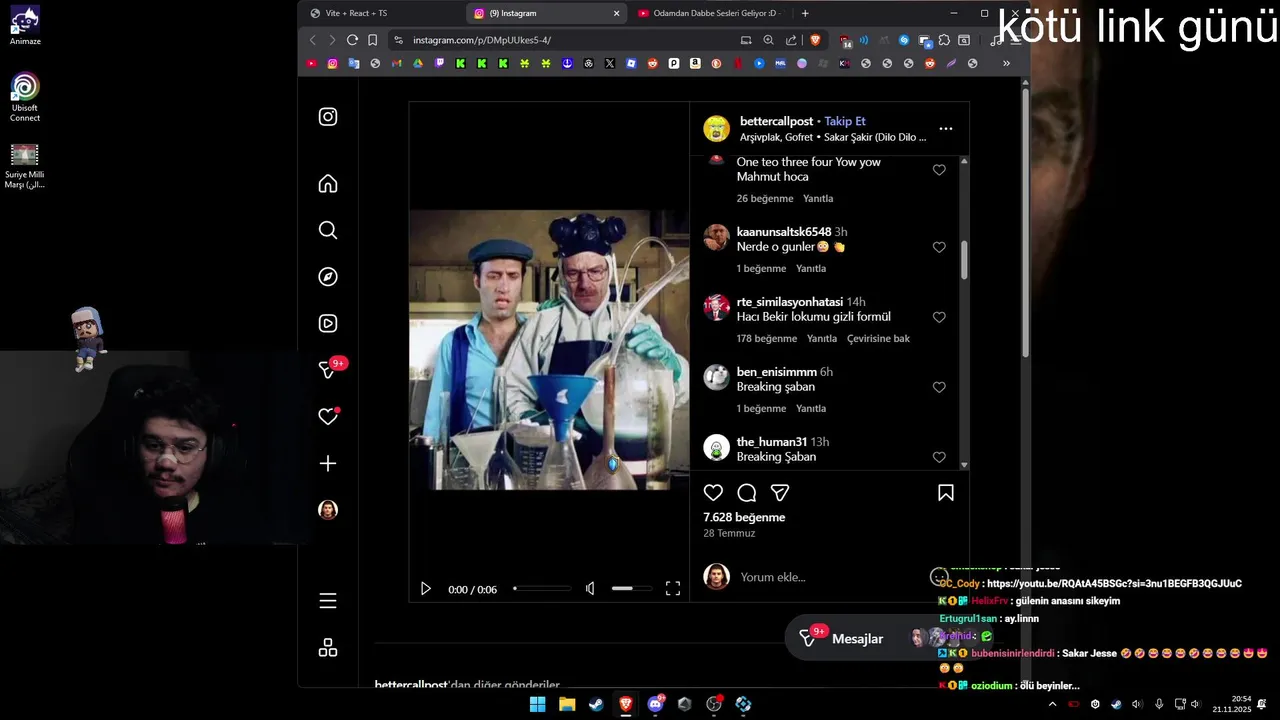
Task: Like the comment by kaanunsaltsk6548
Action: 939,247
